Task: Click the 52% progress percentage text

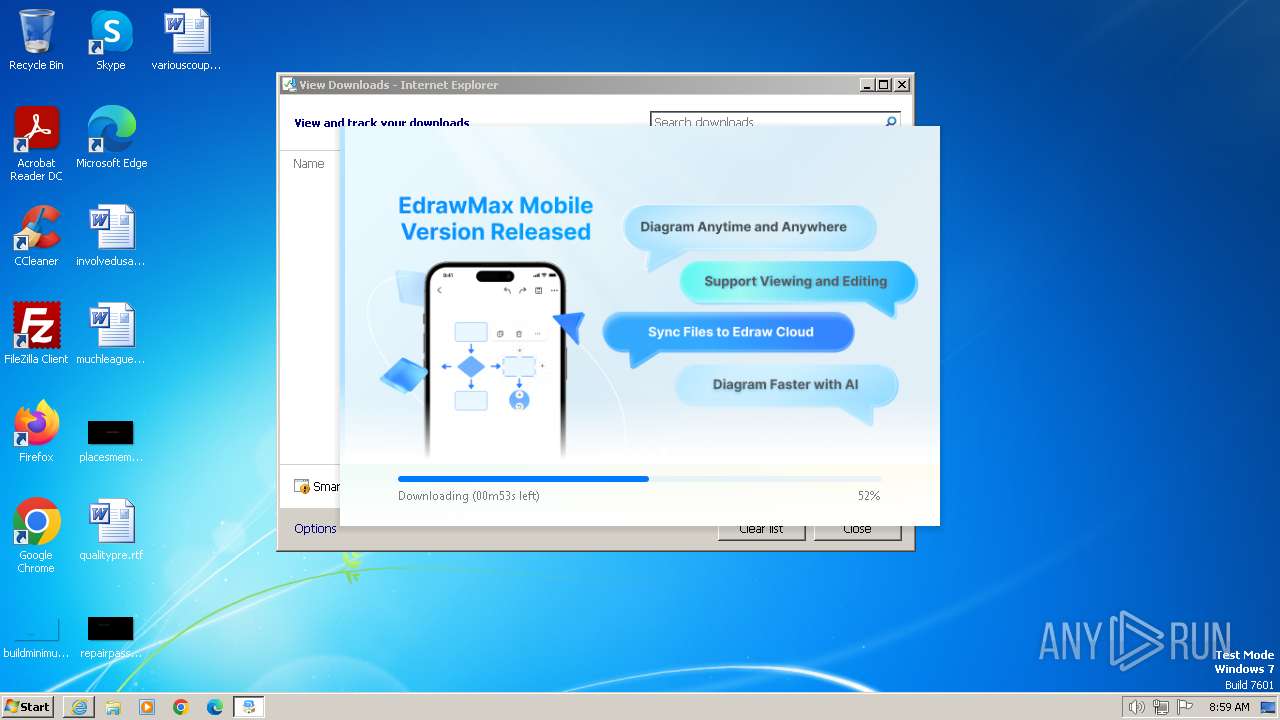Action: 869,496
